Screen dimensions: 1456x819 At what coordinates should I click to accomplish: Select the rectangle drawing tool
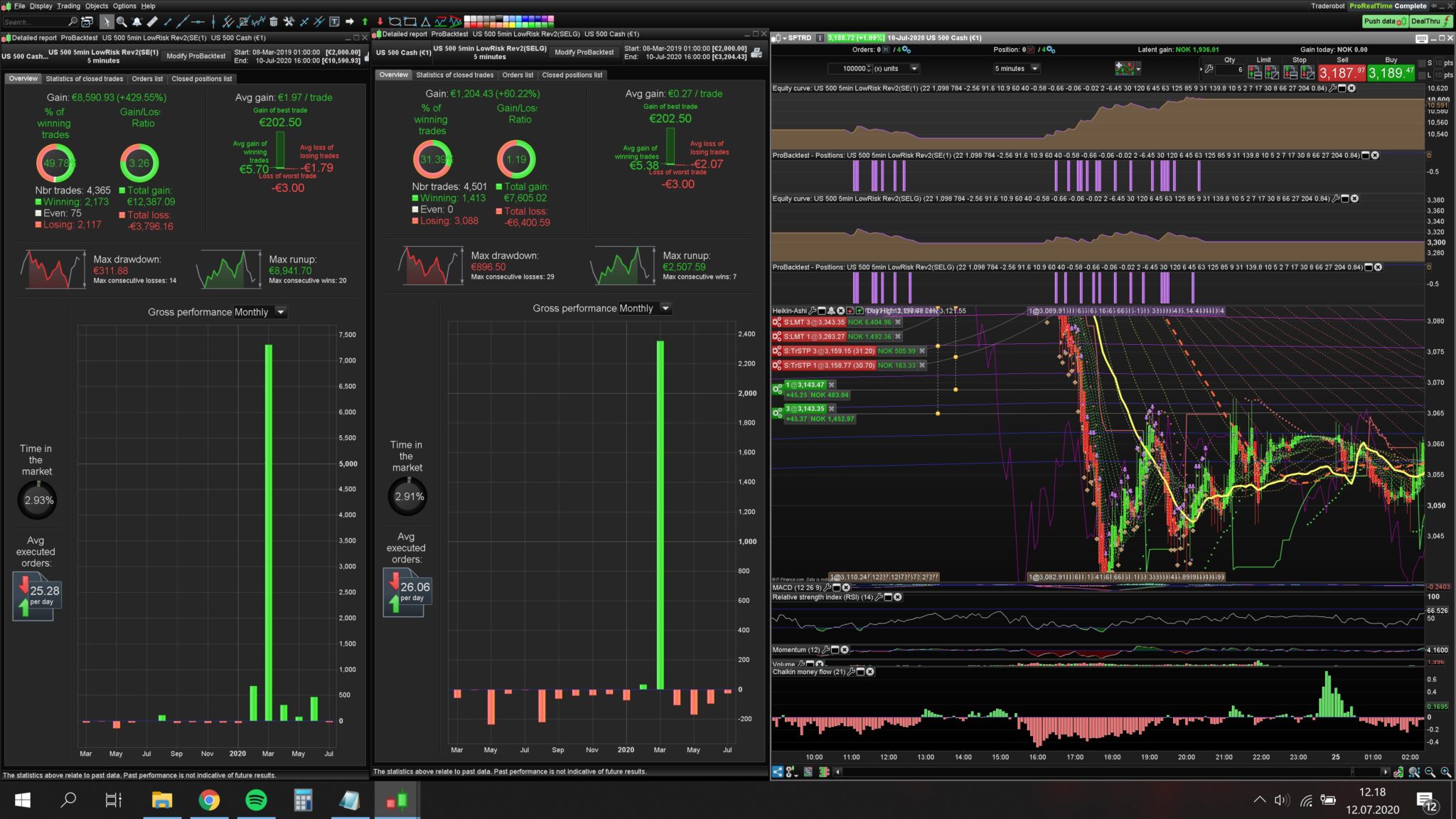coord(410,21)
